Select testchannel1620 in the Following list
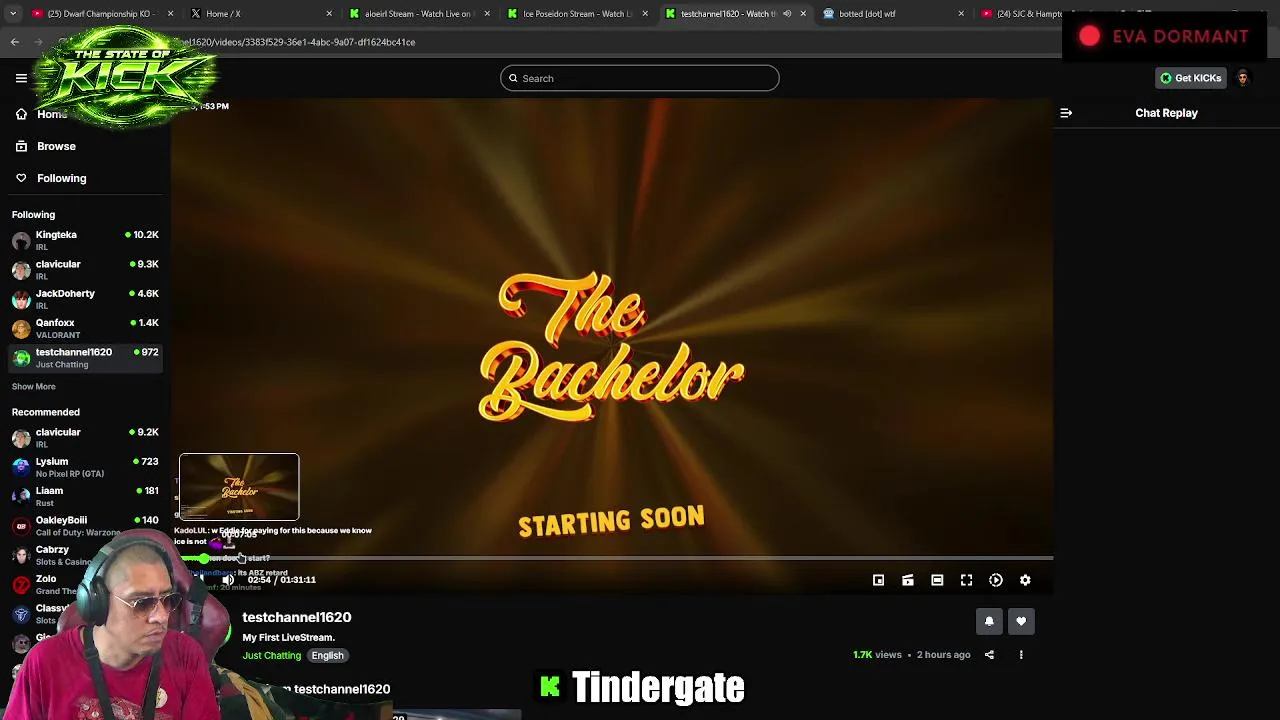 tap(85, 358)
